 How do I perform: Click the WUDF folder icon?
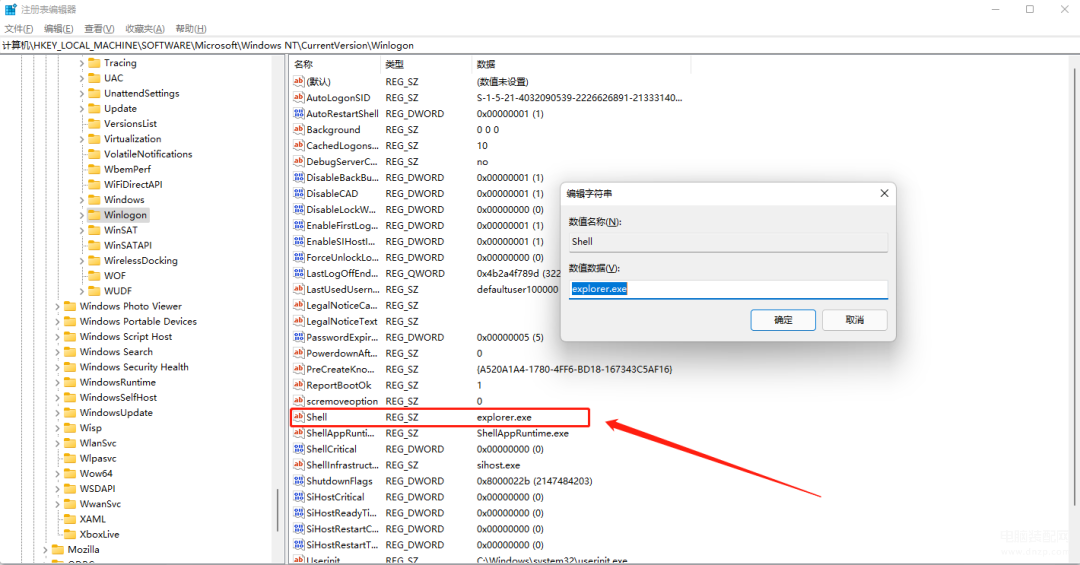click(x=94, y=291)
